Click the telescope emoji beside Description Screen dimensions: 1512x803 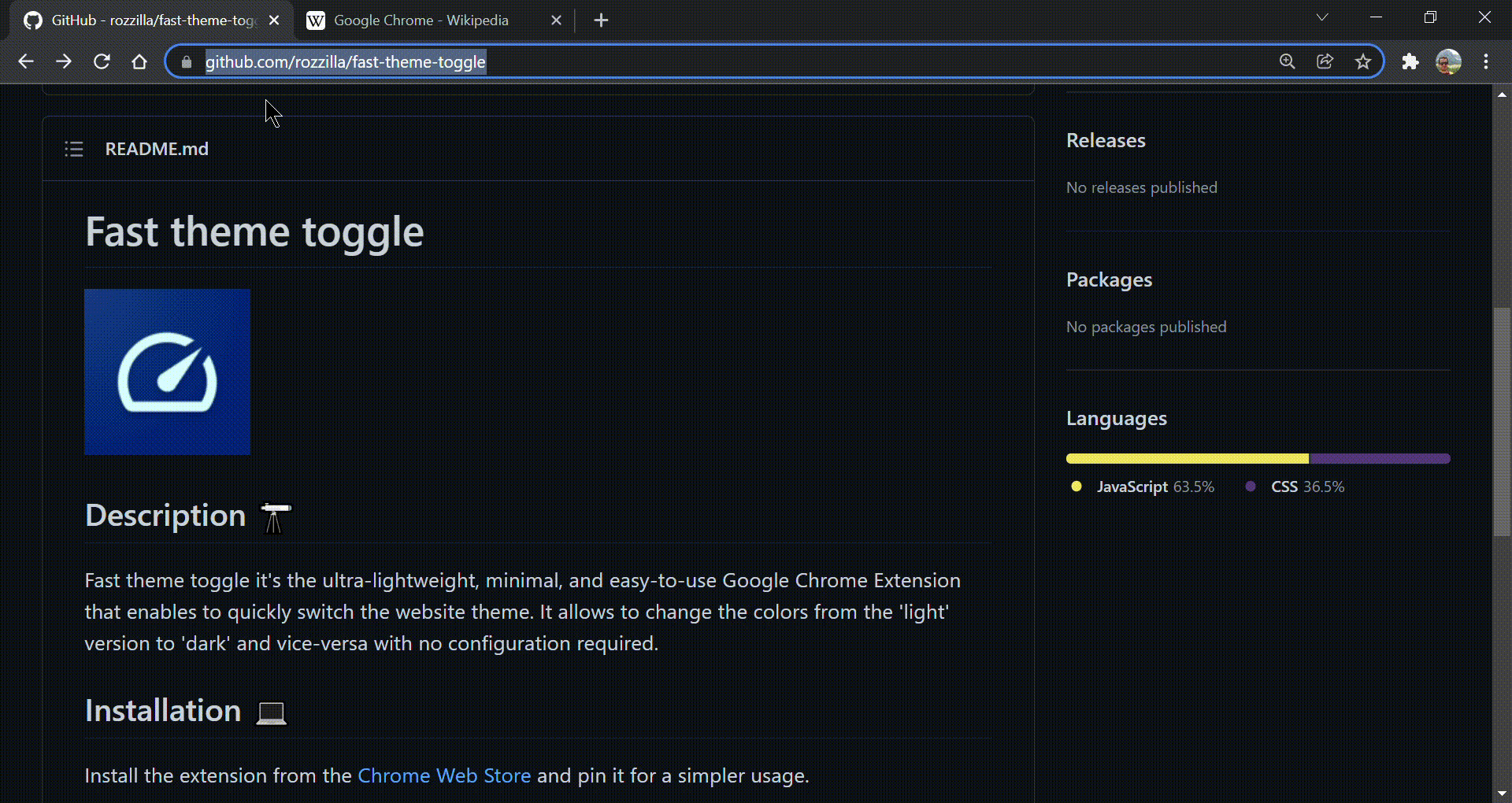(x=276, y=517)
